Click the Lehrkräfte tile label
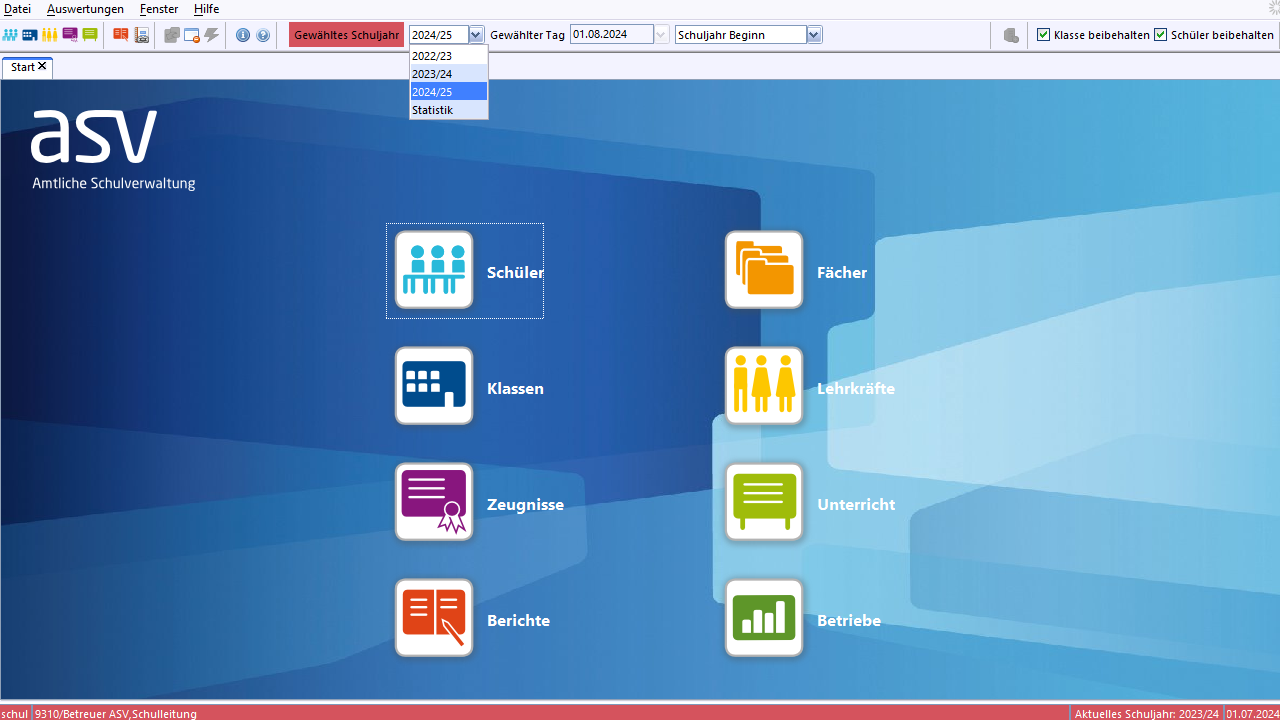This screenshot has width=1280, height=720. (856, 388)
